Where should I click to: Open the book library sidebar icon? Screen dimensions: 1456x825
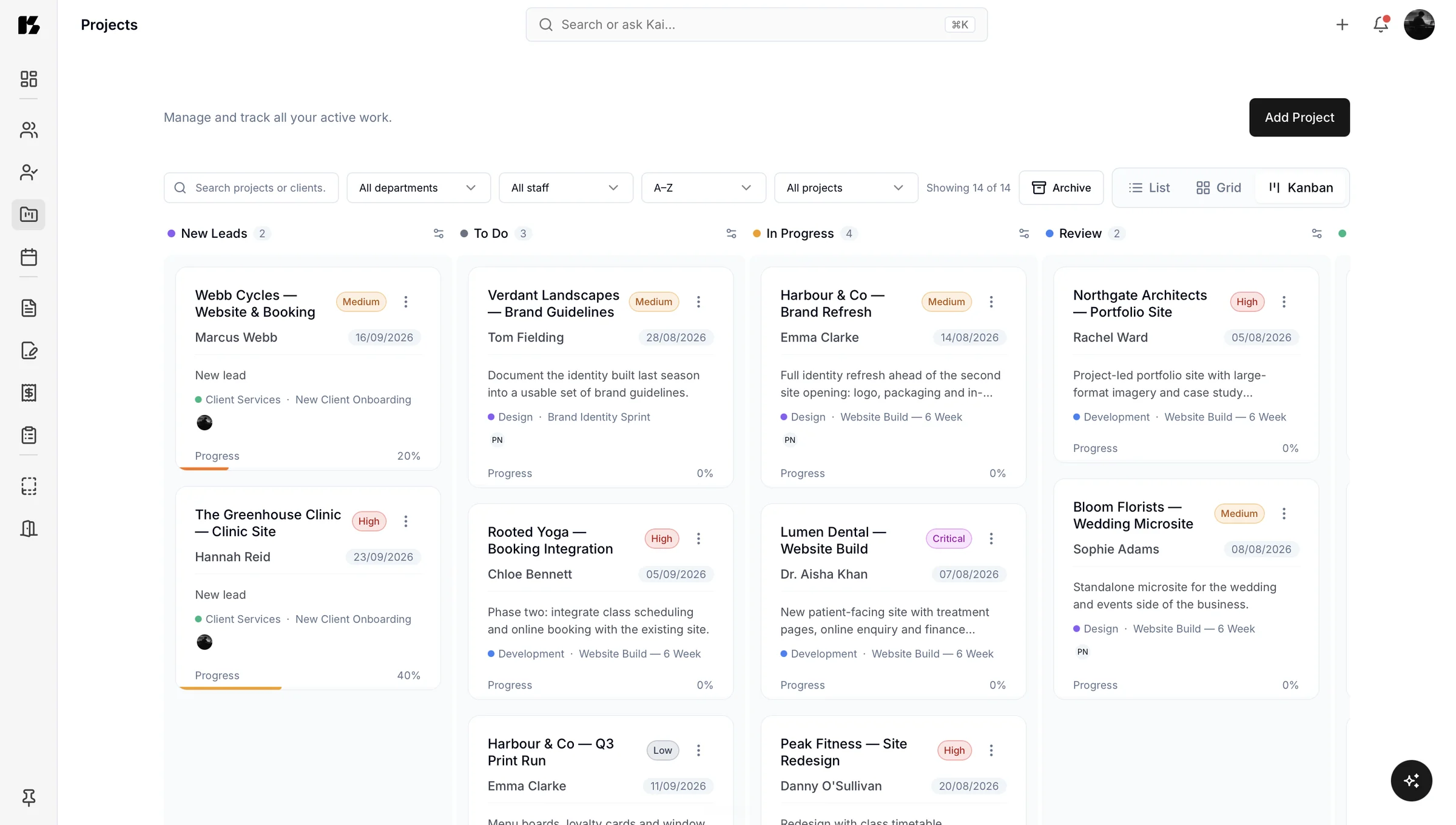click(x=29, y=529)
